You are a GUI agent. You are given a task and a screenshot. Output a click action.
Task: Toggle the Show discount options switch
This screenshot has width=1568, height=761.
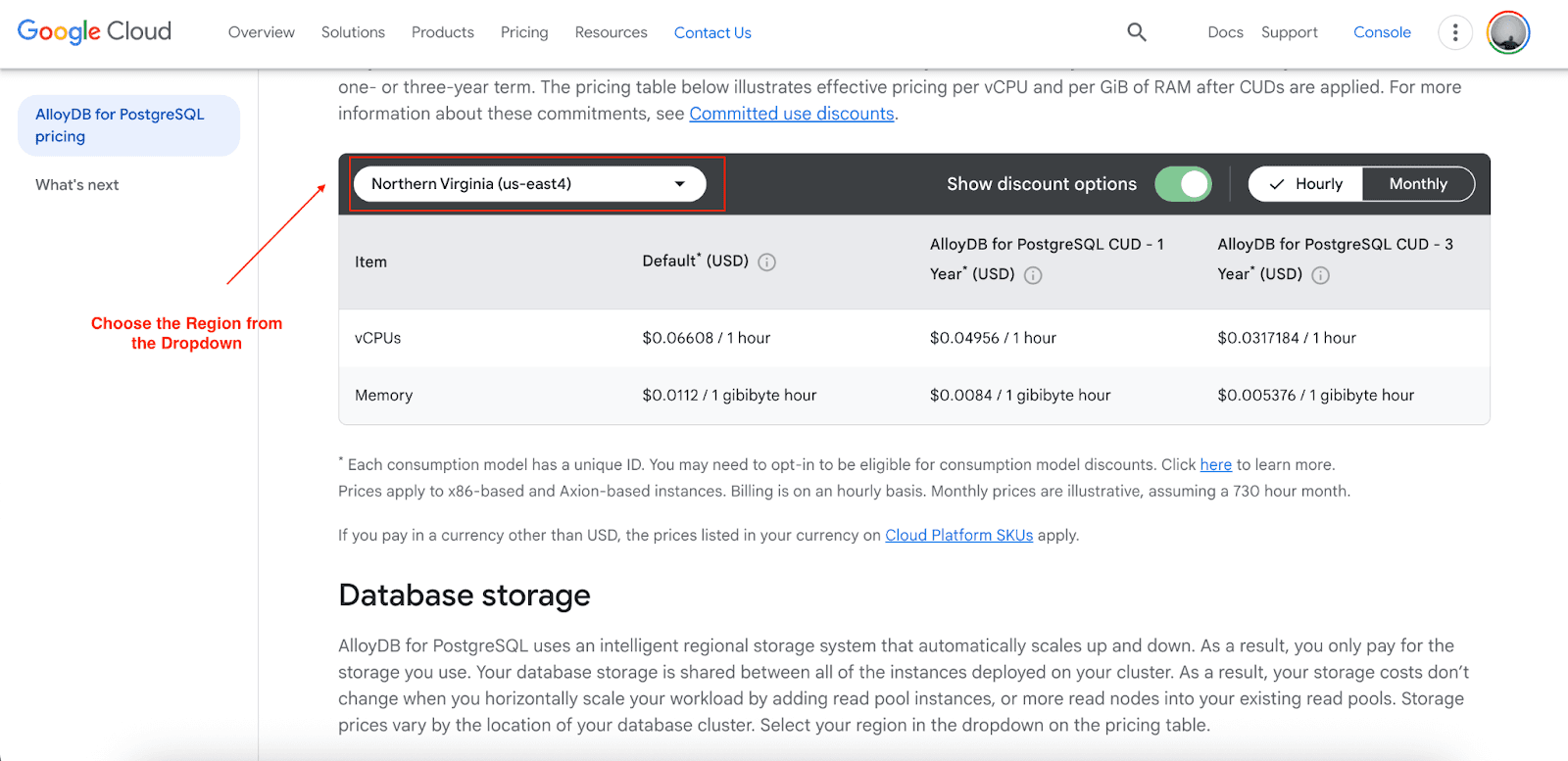coord(1184,184)
